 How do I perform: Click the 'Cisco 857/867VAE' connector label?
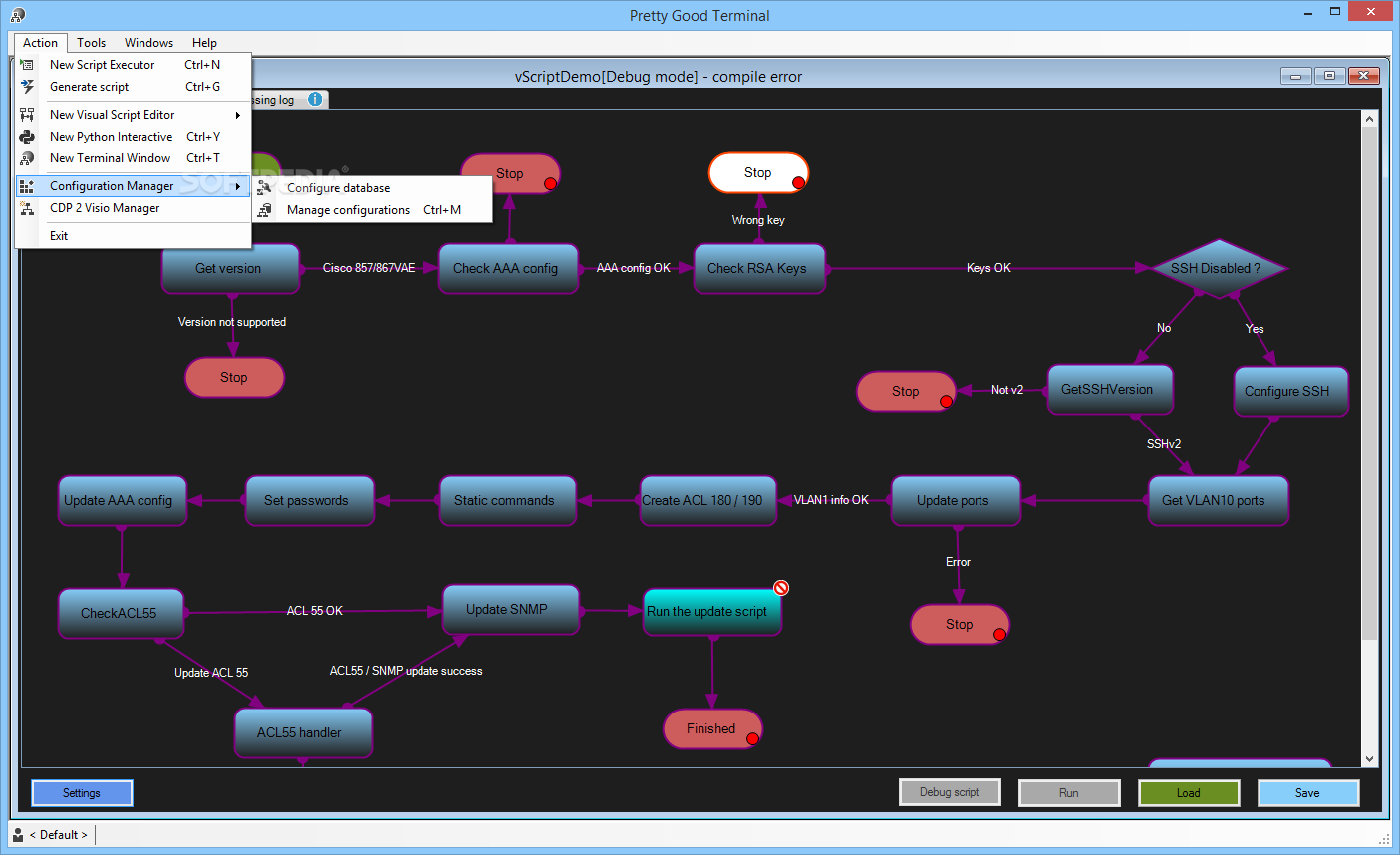(369, 268)
